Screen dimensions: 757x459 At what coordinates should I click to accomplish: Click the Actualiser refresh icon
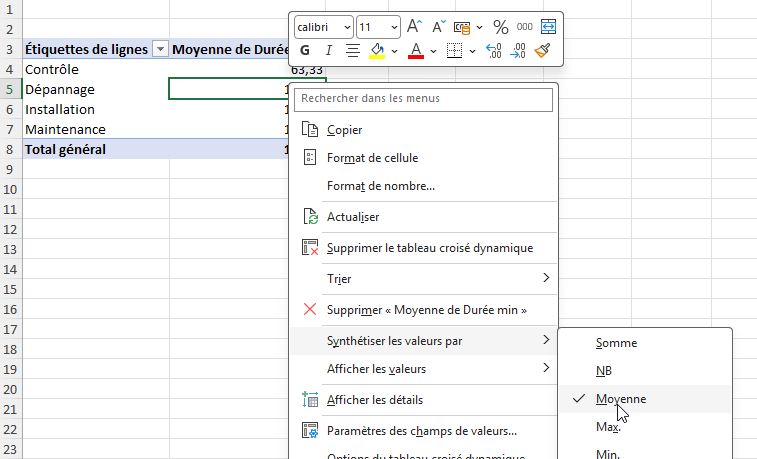click(310, 216)
